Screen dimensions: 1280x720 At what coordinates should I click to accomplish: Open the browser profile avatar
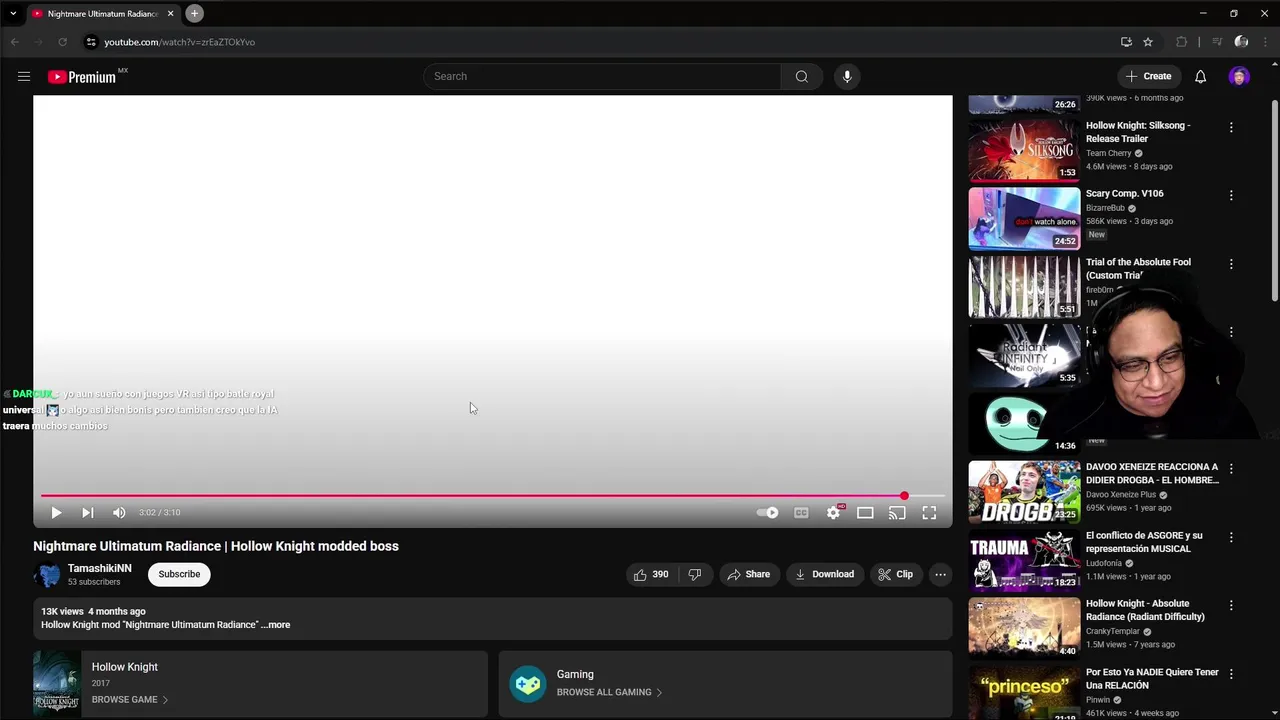click(x=1241, y=42)
